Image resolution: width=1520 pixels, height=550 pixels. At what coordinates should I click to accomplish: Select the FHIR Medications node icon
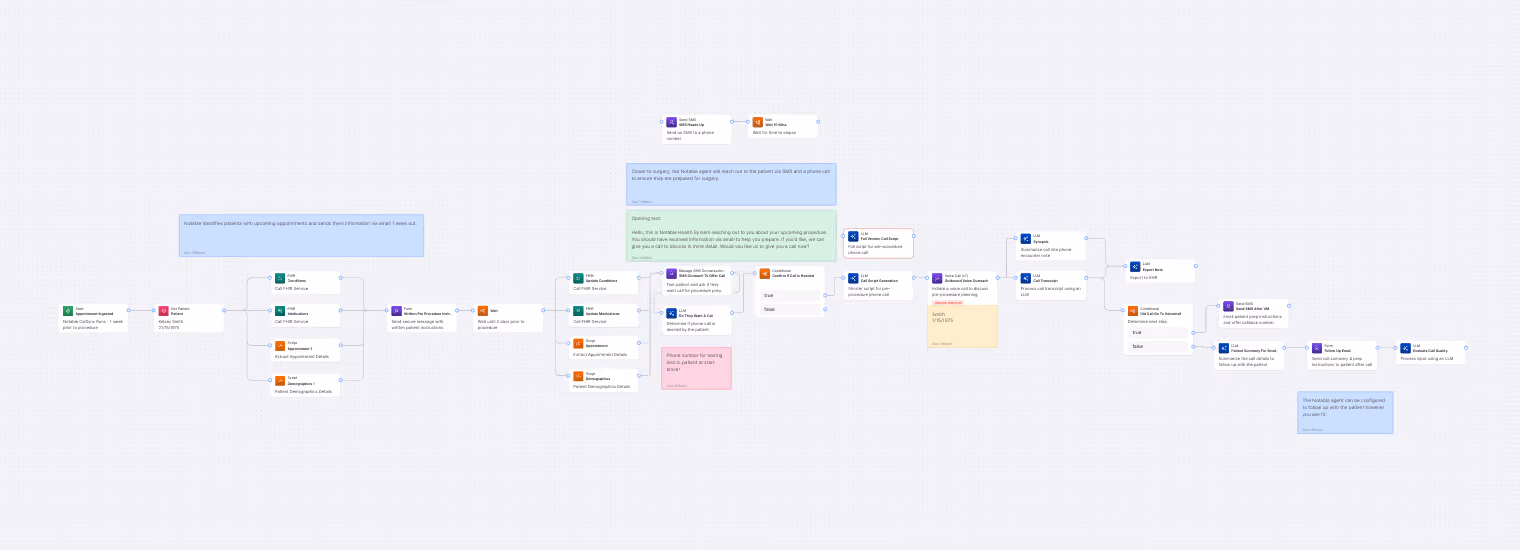click(280, 311)
